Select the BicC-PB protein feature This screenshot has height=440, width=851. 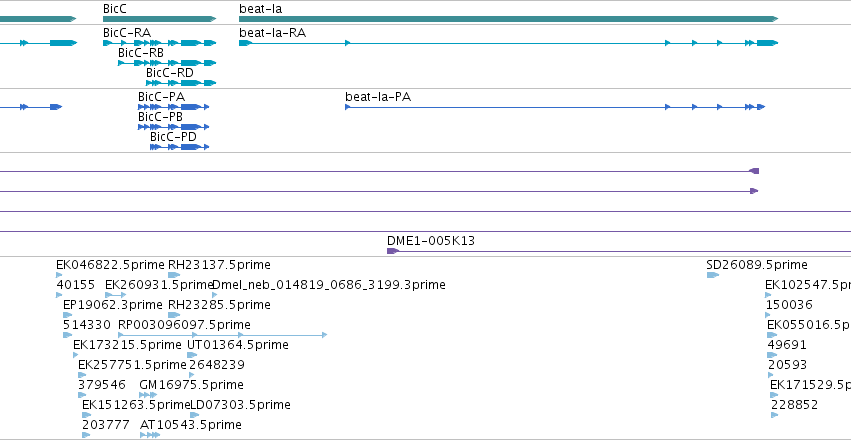click(174, 127)
